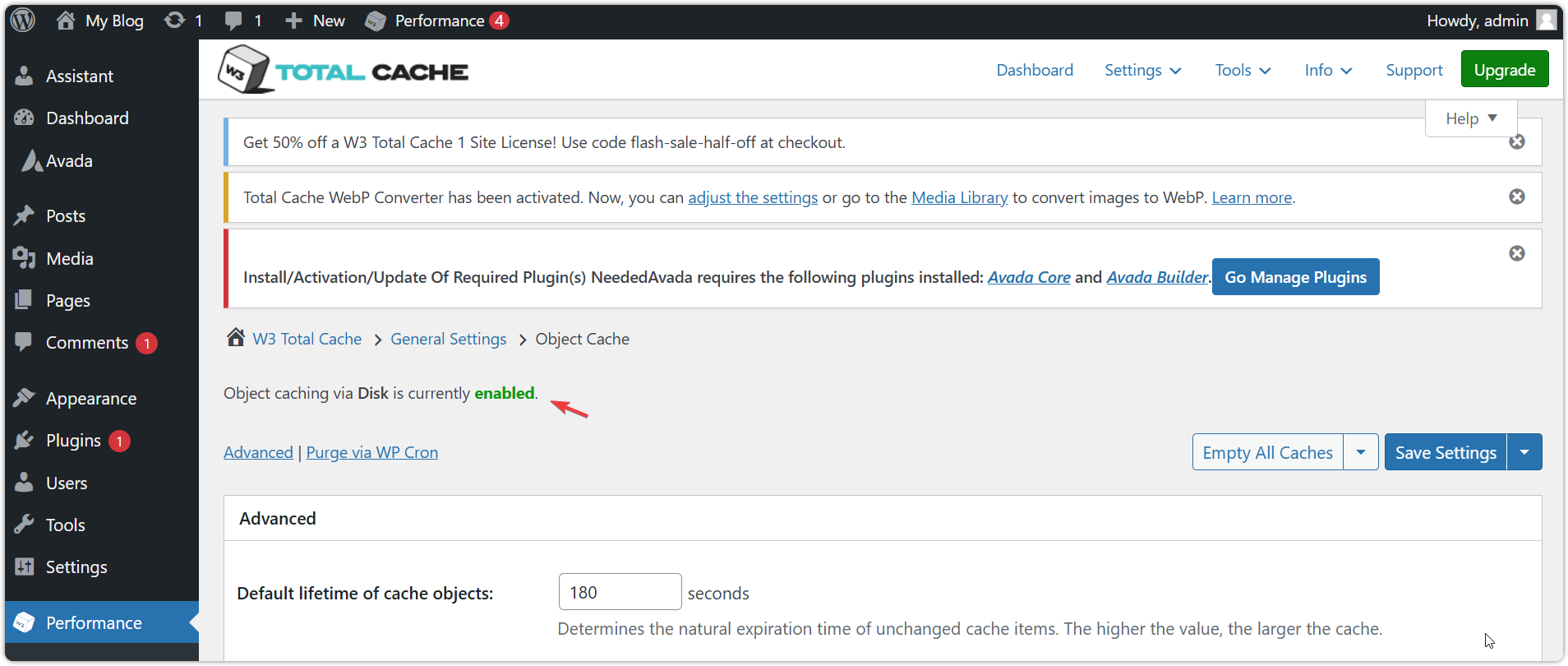Click the Pages icon in sidebar

(25, 299)
